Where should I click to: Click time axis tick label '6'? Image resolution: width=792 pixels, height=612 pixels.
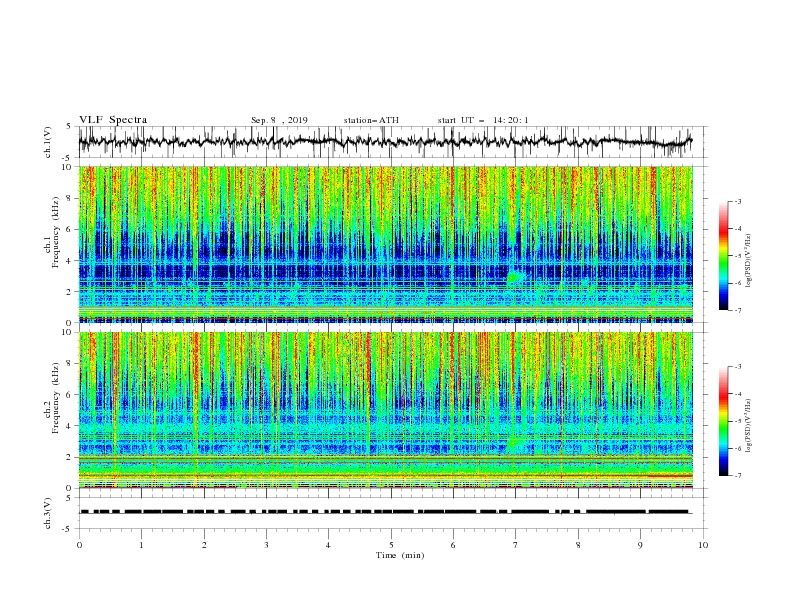click(453, 545)
